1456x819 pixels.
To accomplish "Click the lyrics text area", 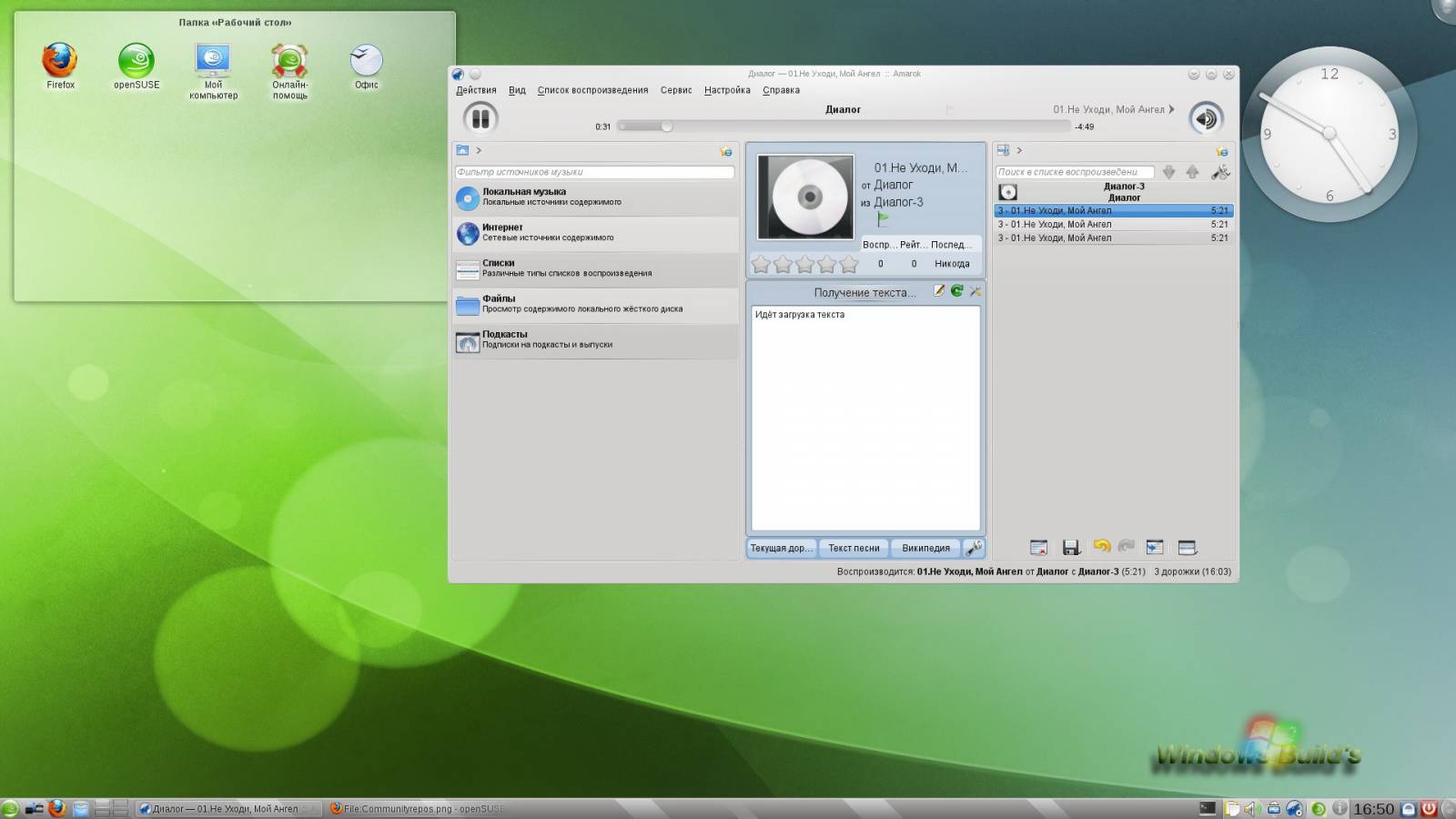I will (865, 418).
